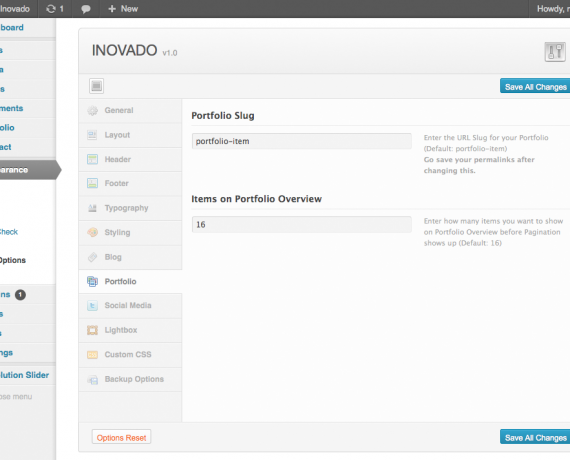Image resolution: width=570 pixels, height=460 pixels.
Task: Click the Header section icon
Action: [x=92, y=159]
